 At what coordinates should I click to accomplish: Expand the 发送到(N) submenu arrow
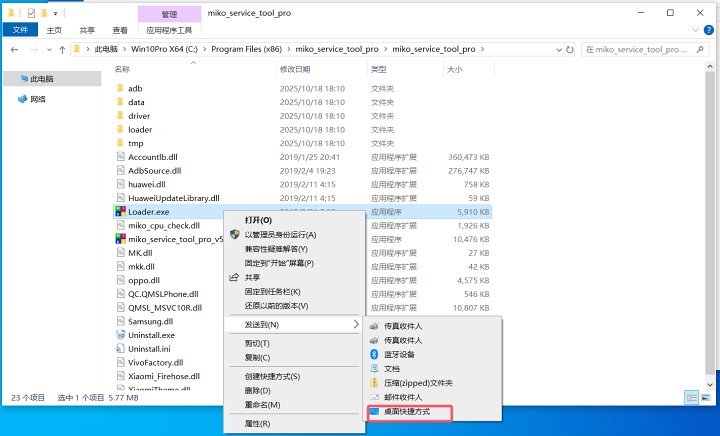point(356,324)
